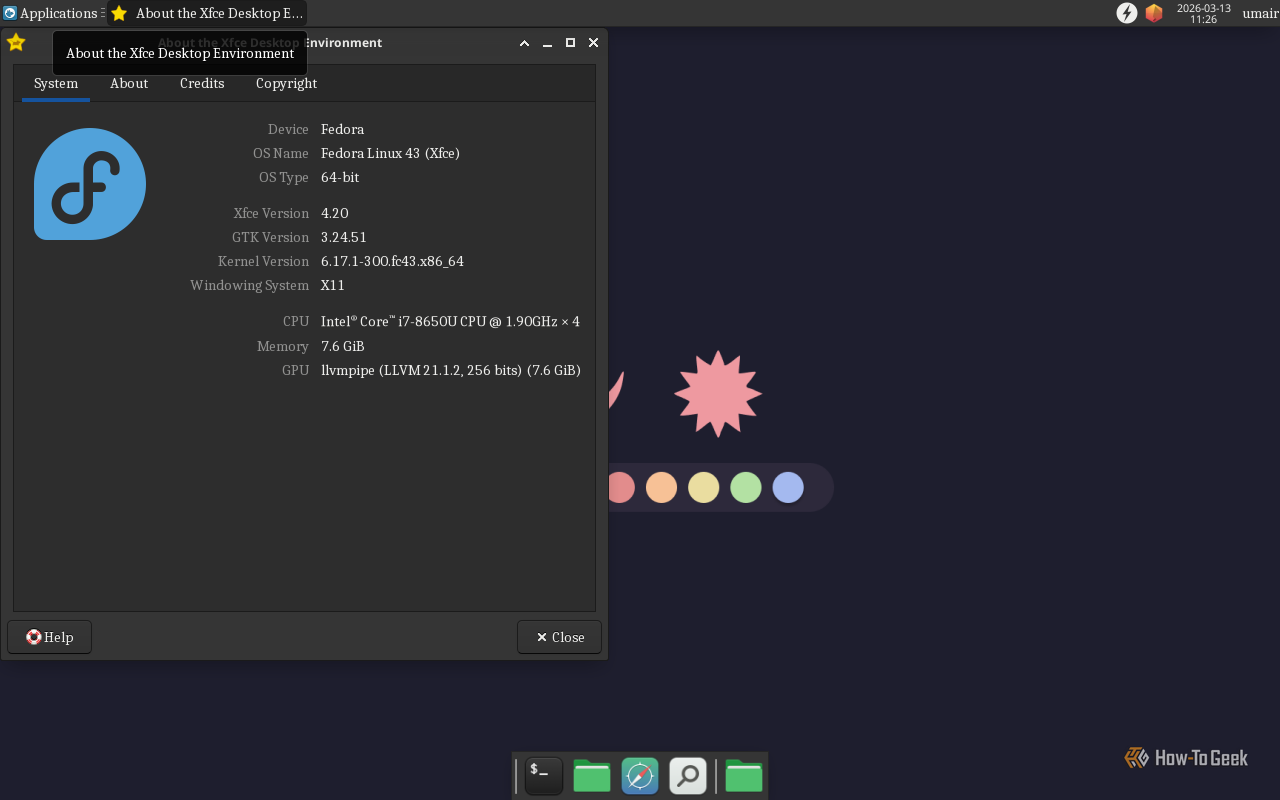The width and height of the screenshot is (1280, 800).
Task: Click the Fedora logo image
Action: click(x=90, y=184)
